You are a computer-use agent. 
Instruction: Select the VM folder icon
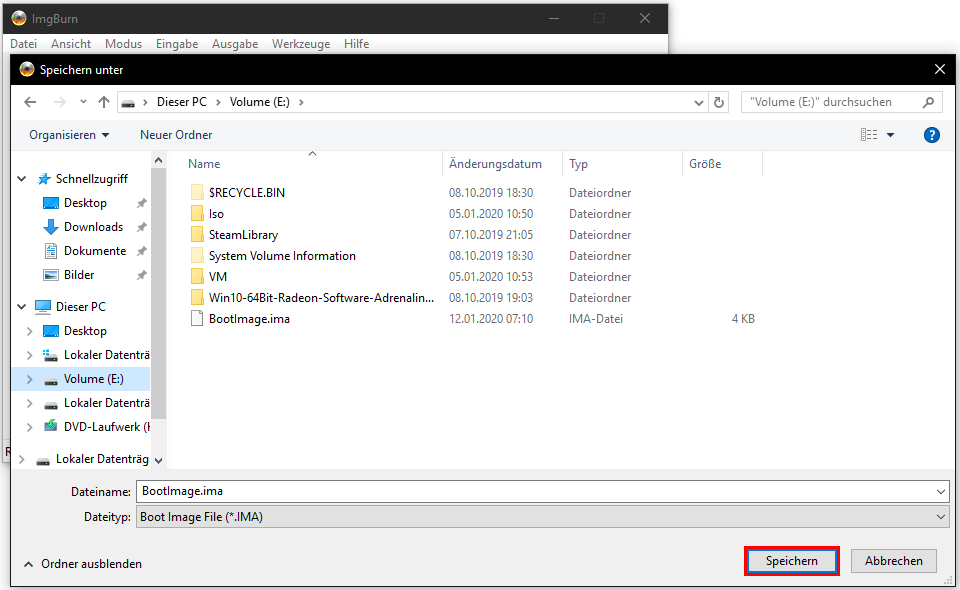click(197, 277)
